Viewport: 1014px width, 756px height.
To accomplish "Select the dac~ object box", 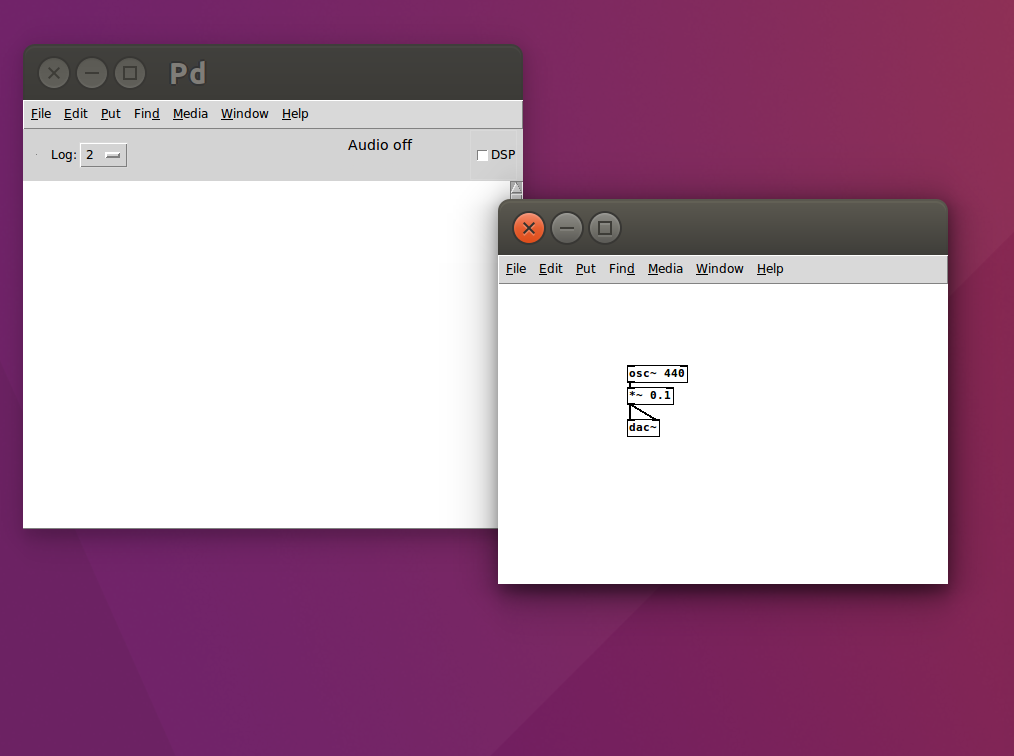I will coord(643,428).
